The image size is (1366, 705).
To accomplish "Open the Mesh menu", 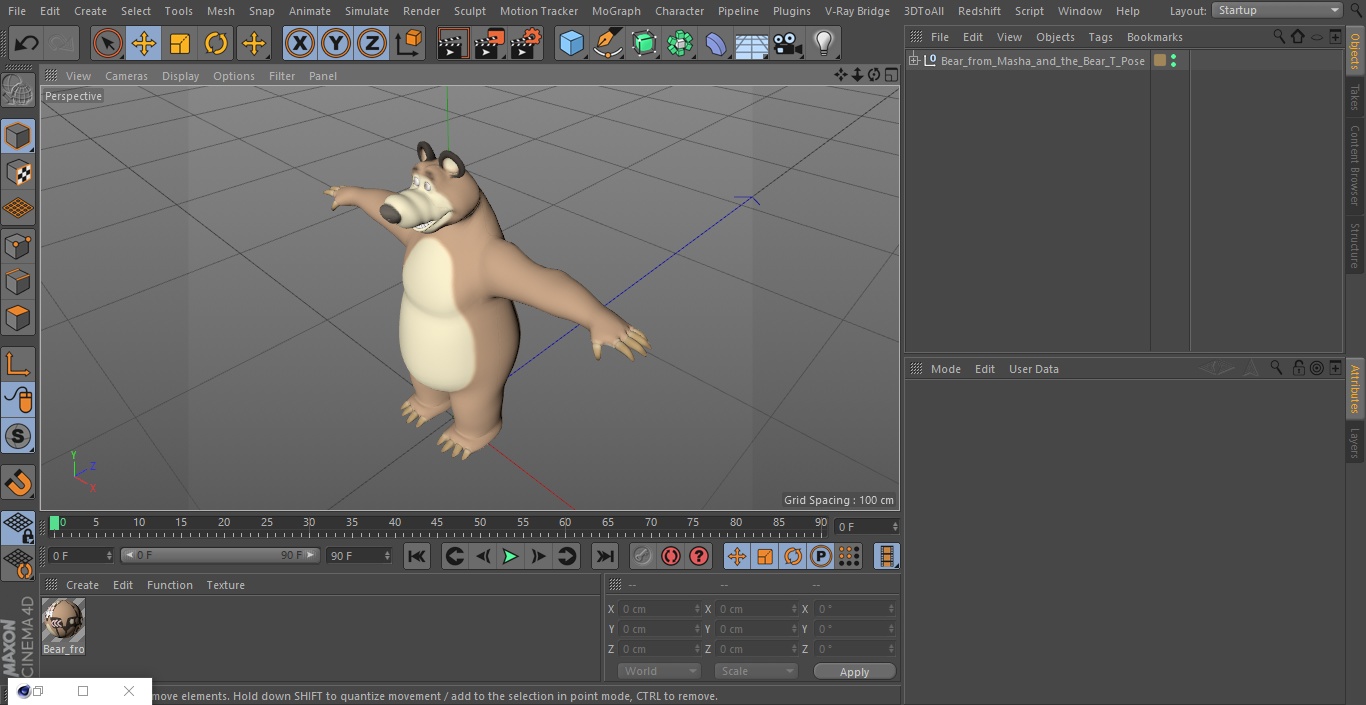I will pyautogui.click(x=220, y=11).
